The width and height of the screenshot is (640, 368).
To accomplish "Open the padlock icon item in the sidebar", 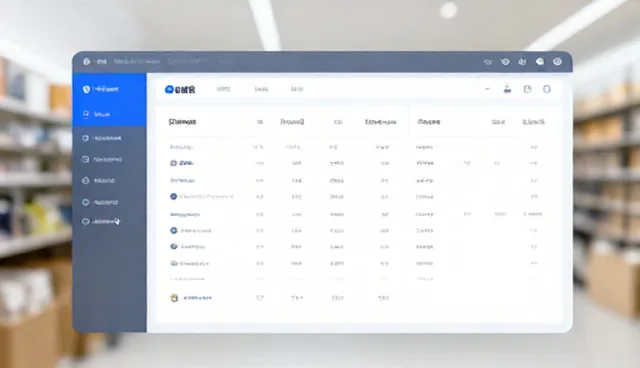I will pyautogui.click(x=98, y=180).
